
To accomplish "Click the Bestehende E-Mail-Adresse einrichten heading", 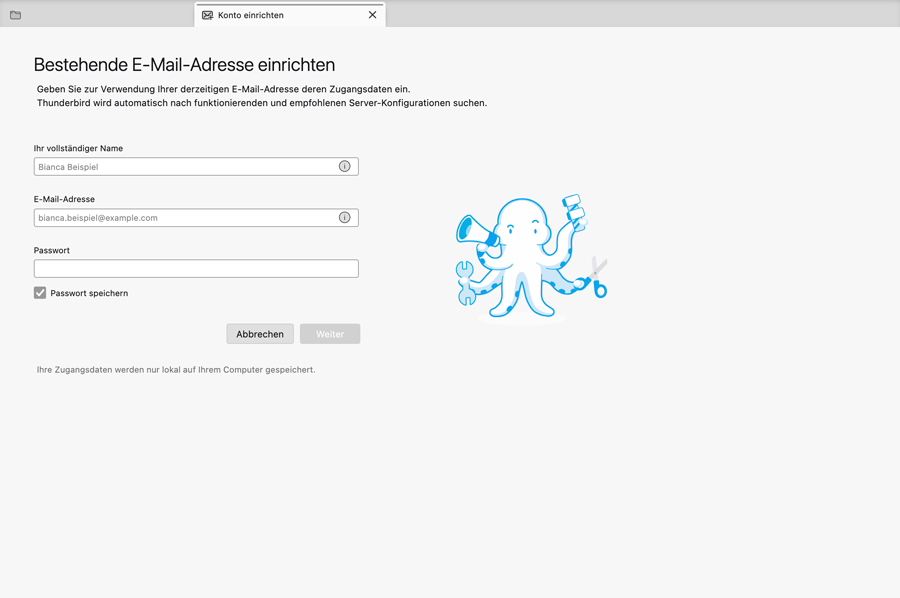I will pyautogui.click(x=184, y=65).
